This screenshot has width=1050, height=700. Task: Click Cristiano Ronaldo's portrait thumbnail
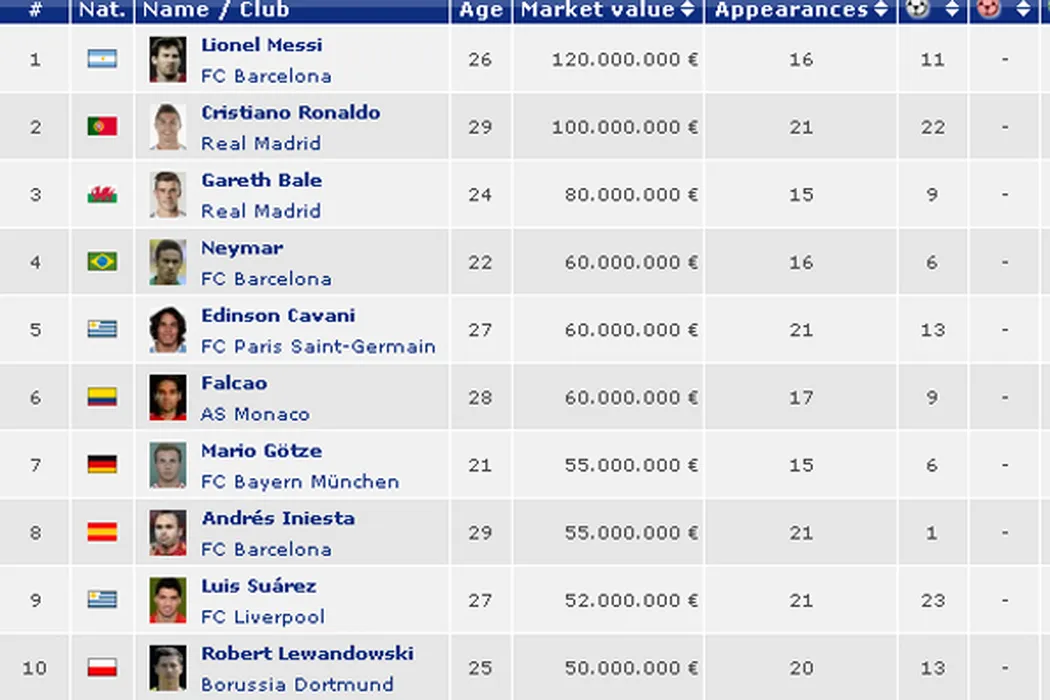[x=168, y=127]
